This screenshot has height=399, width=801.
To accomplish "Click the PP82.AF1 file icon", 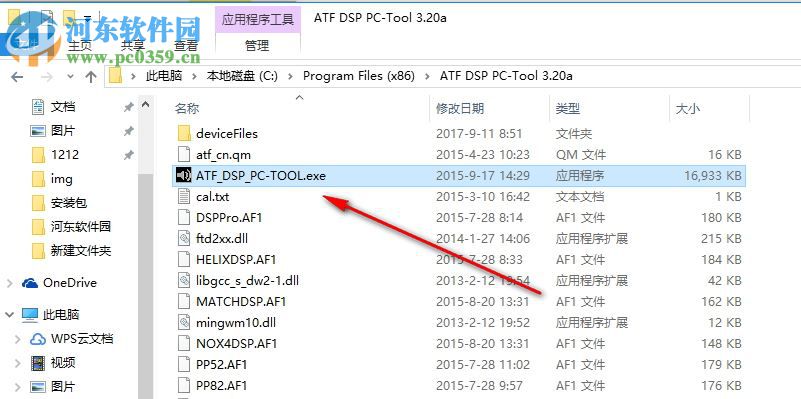I will click(184, 385).
